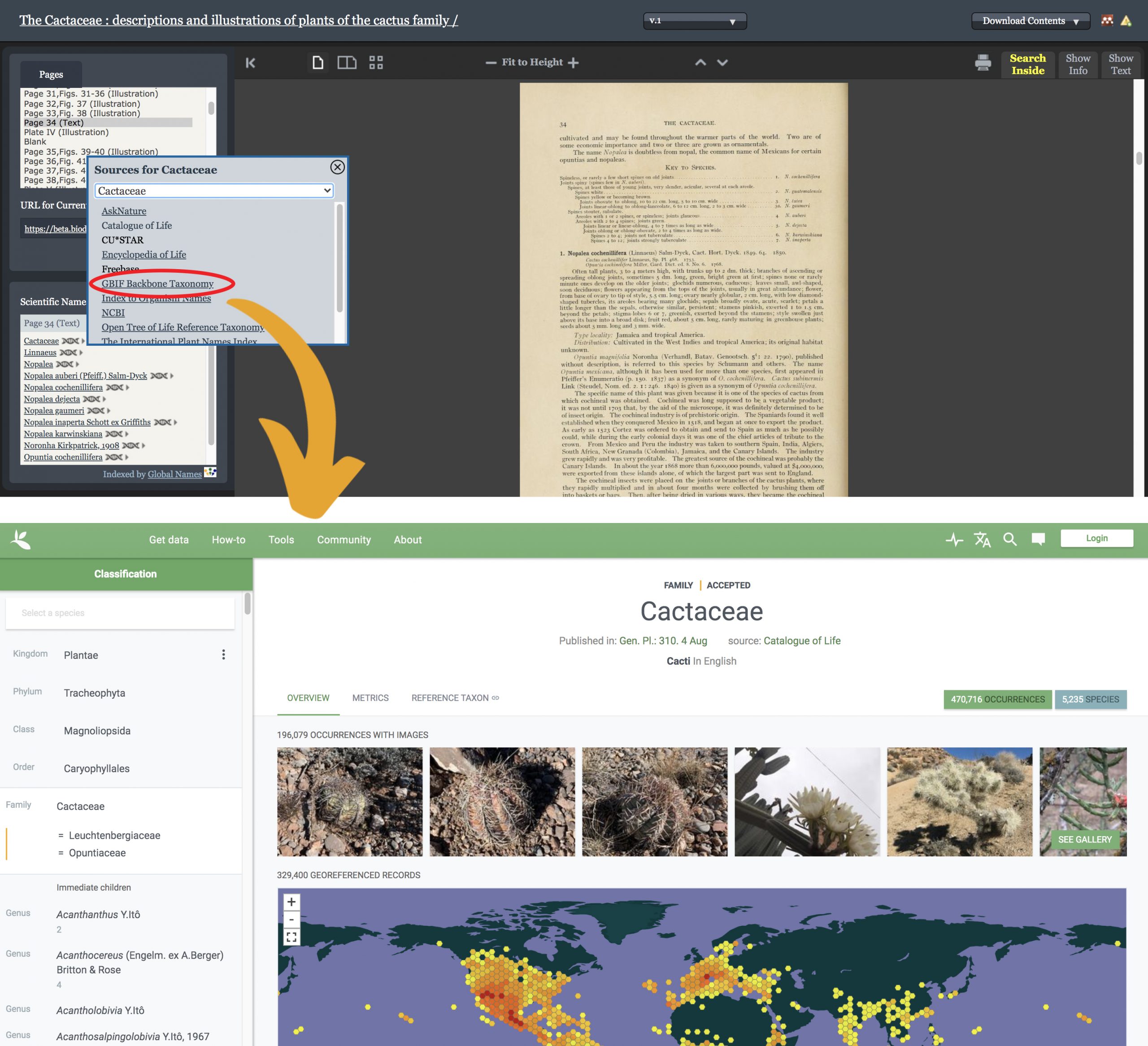Open the Get data menu

(169, 540)
